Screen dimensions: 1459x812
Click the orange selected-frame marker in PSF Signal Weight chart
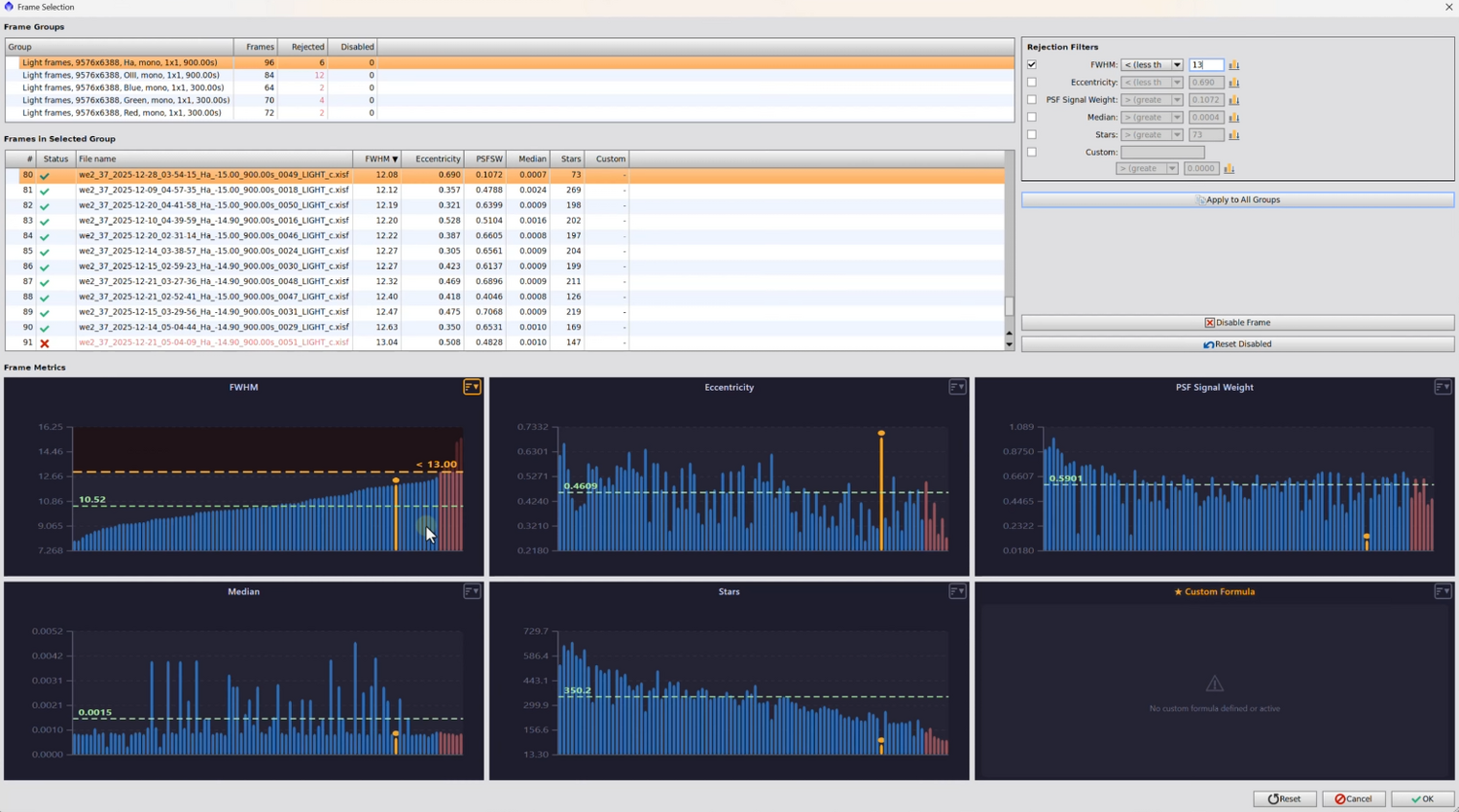[1367, 537]
